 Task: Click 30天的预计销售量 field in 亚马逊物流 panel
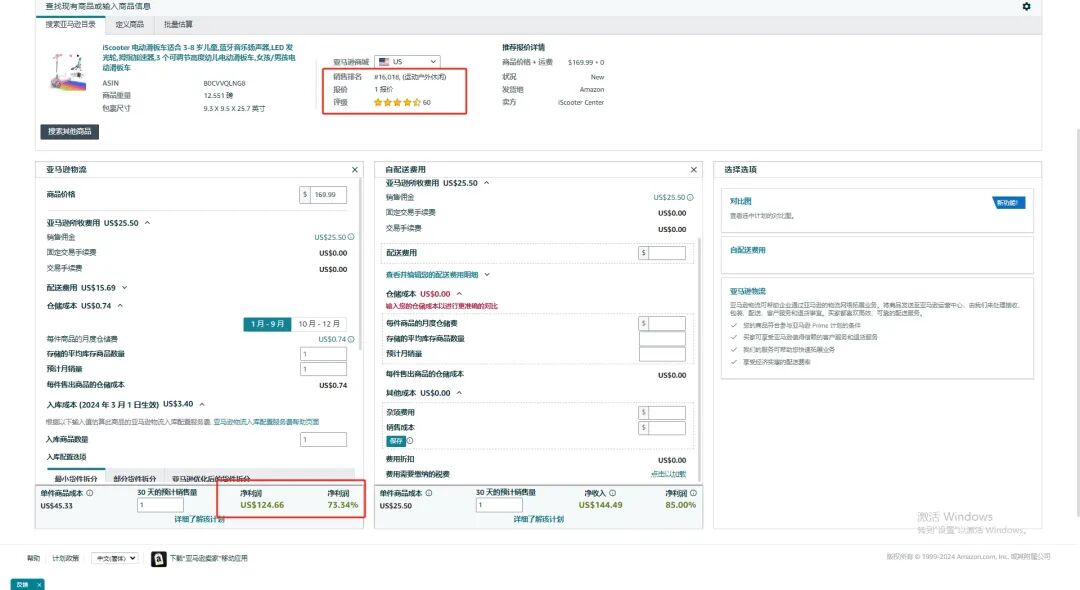160,505
